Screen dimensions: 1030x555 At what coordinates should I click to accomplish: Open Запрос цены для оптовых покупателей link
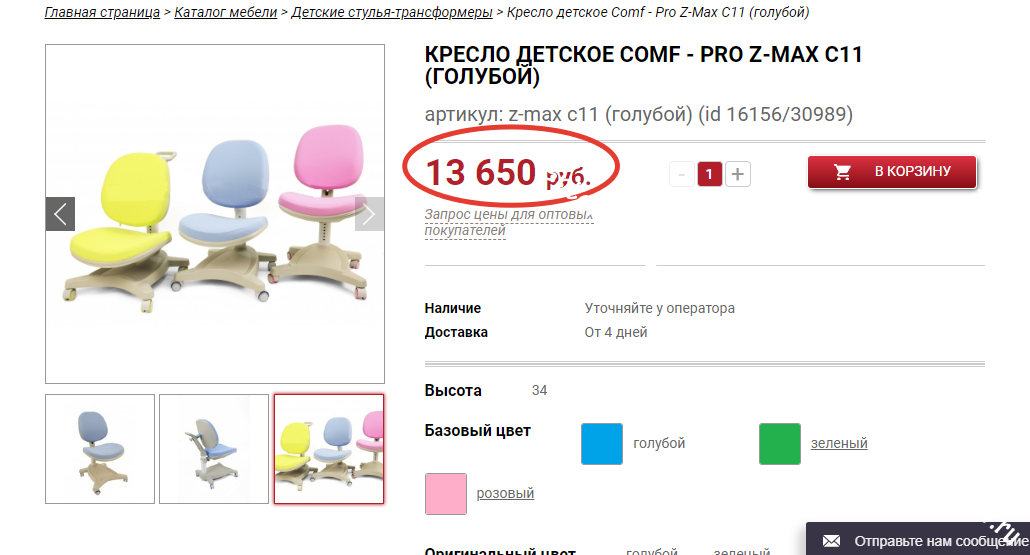[x=508, y=222]
